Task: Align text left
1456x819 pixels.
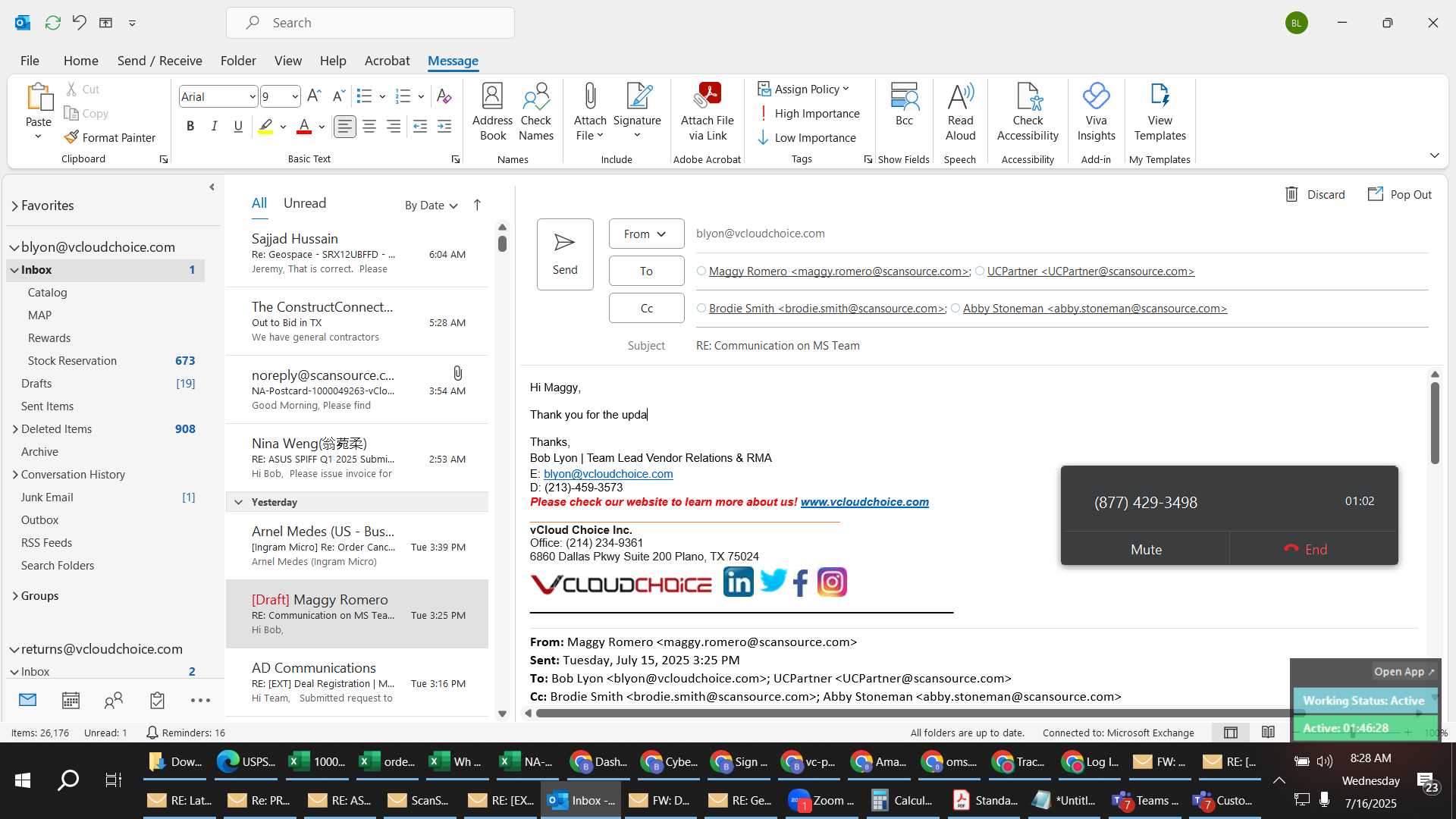Action: point(345,127)
